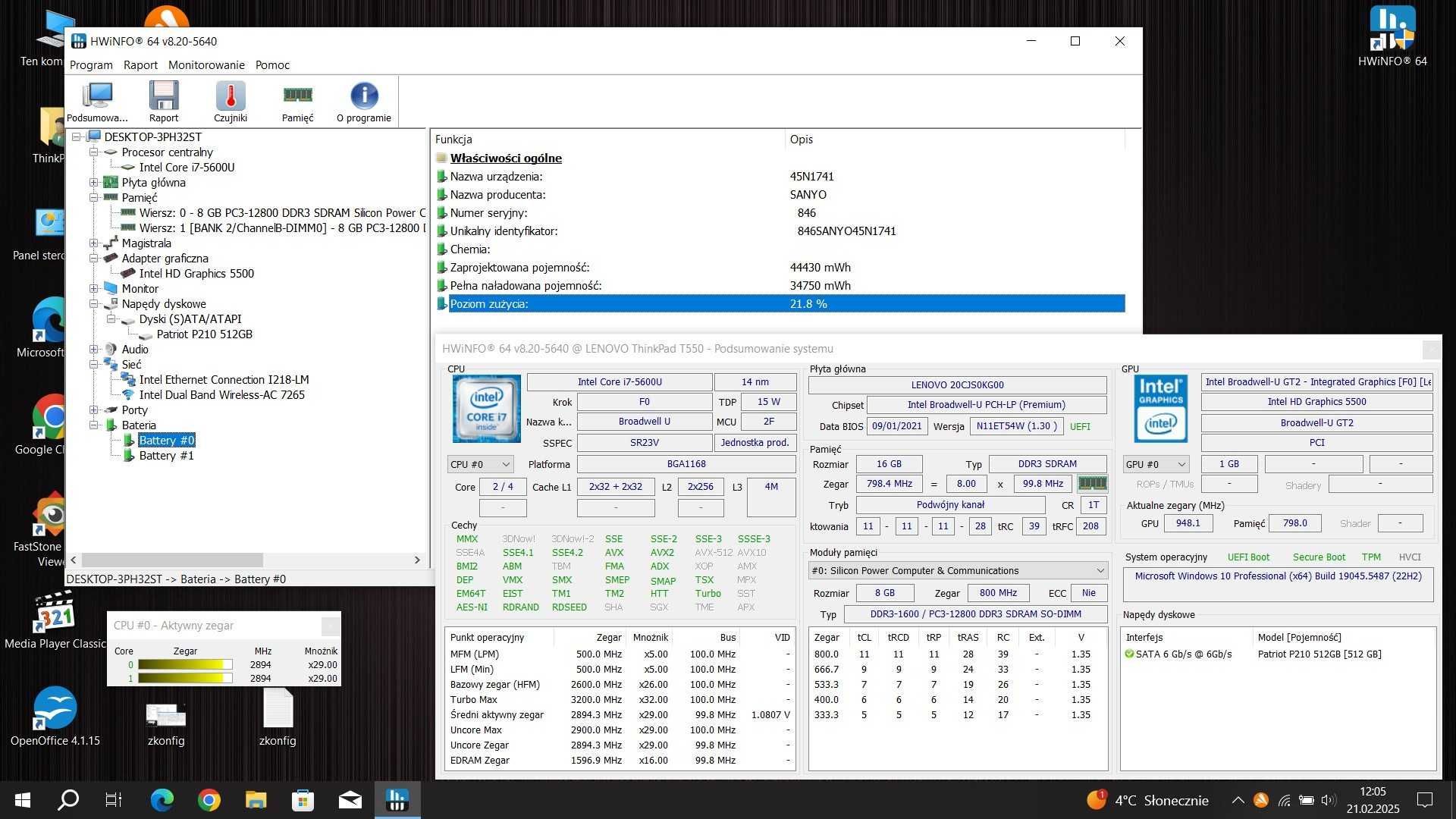
Task: Select Battery #1 in the tree
Action: (166, 456)
